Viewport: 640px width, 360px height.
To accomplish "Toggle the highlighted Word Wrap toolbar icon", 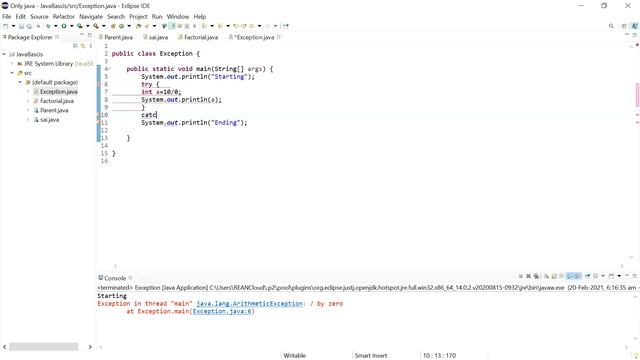I will (172, 26).
